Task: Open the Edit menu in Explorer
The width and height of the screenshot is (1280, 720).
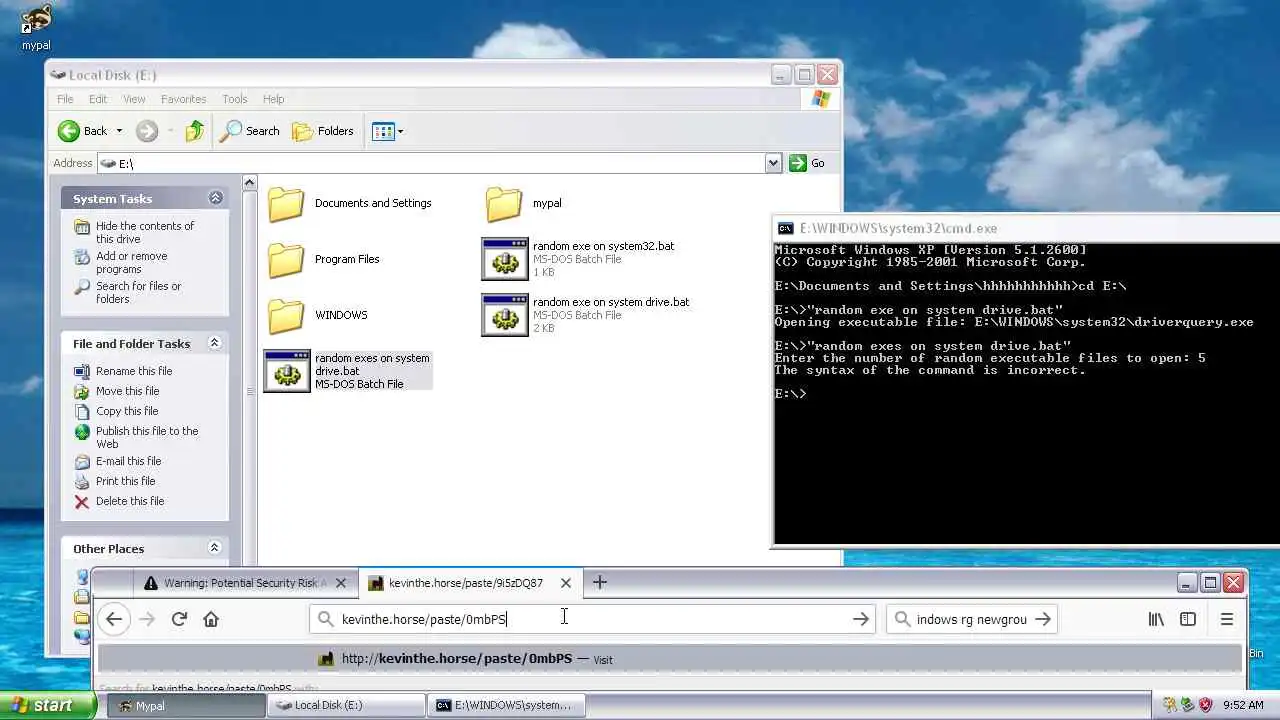Action: coord(98,99)
